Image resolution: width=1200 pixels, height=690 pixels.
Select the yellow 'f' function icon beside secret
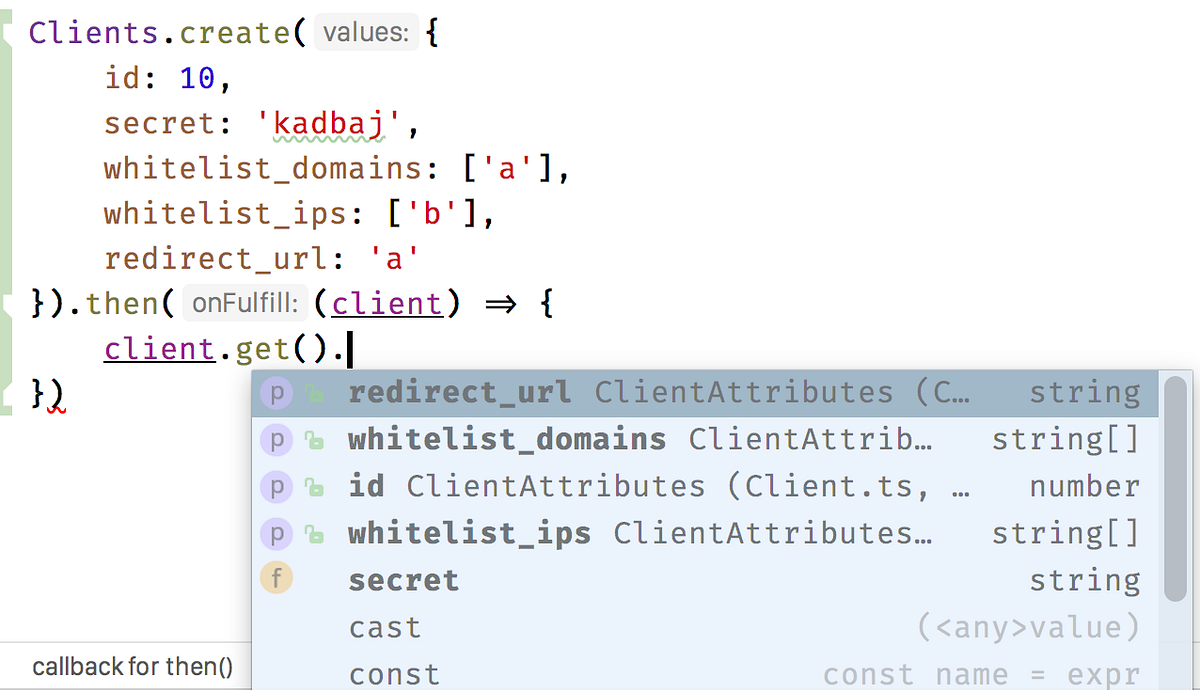point(276,578)
